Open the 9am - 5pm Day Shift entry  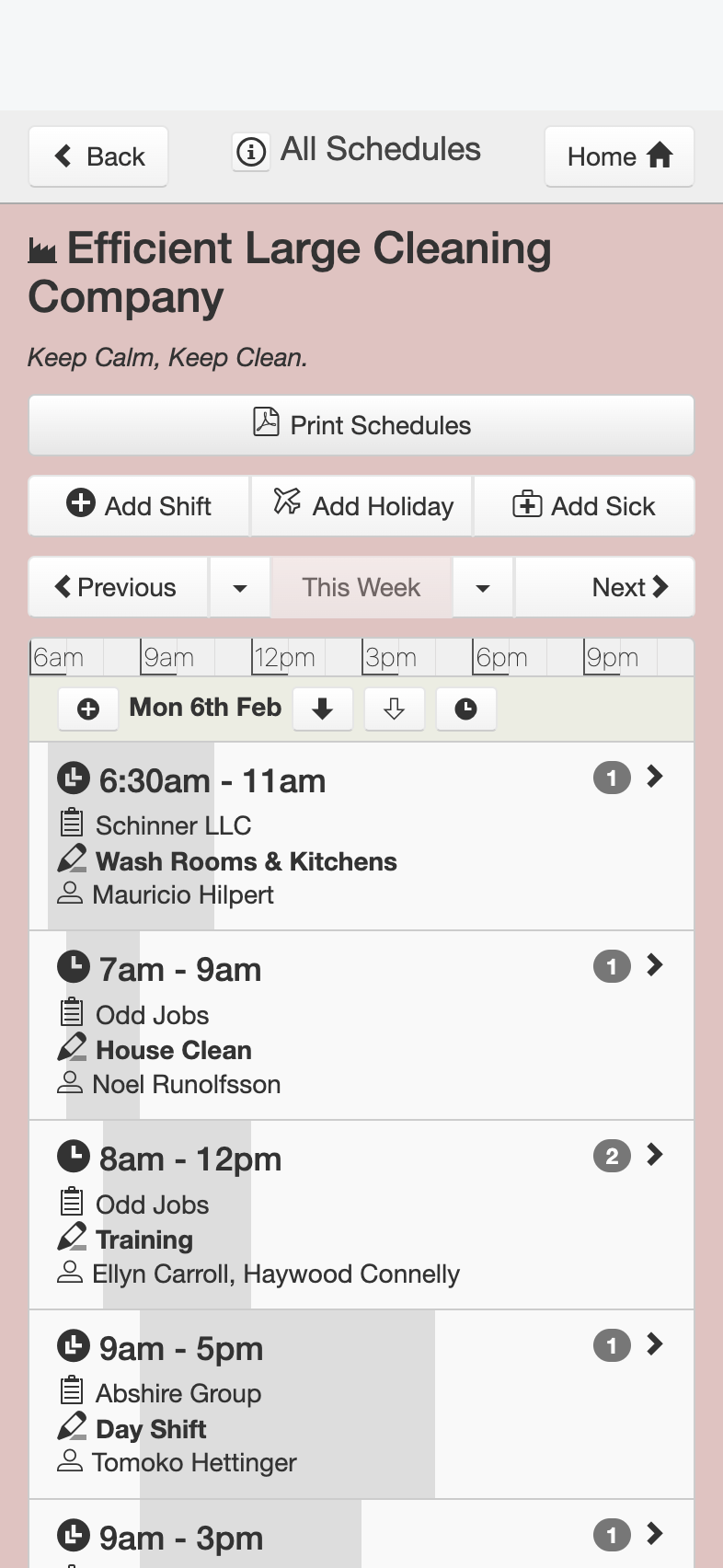pyautogui.click(x=361, y=1404)
